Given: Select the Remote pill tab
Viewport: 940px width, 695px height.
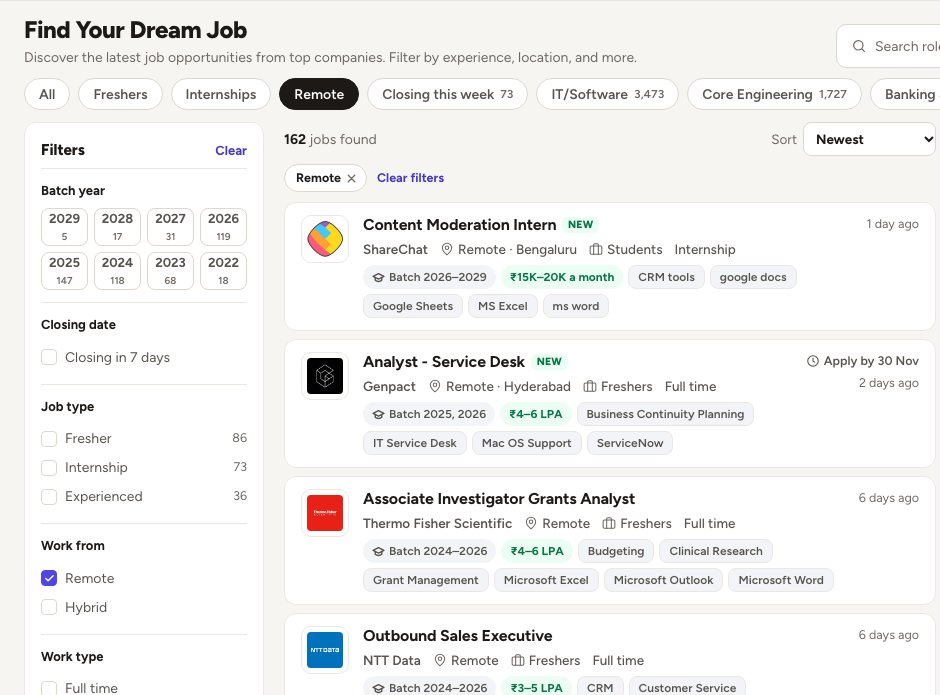Looking at the screenshot, I should click(x=319, y=94).
